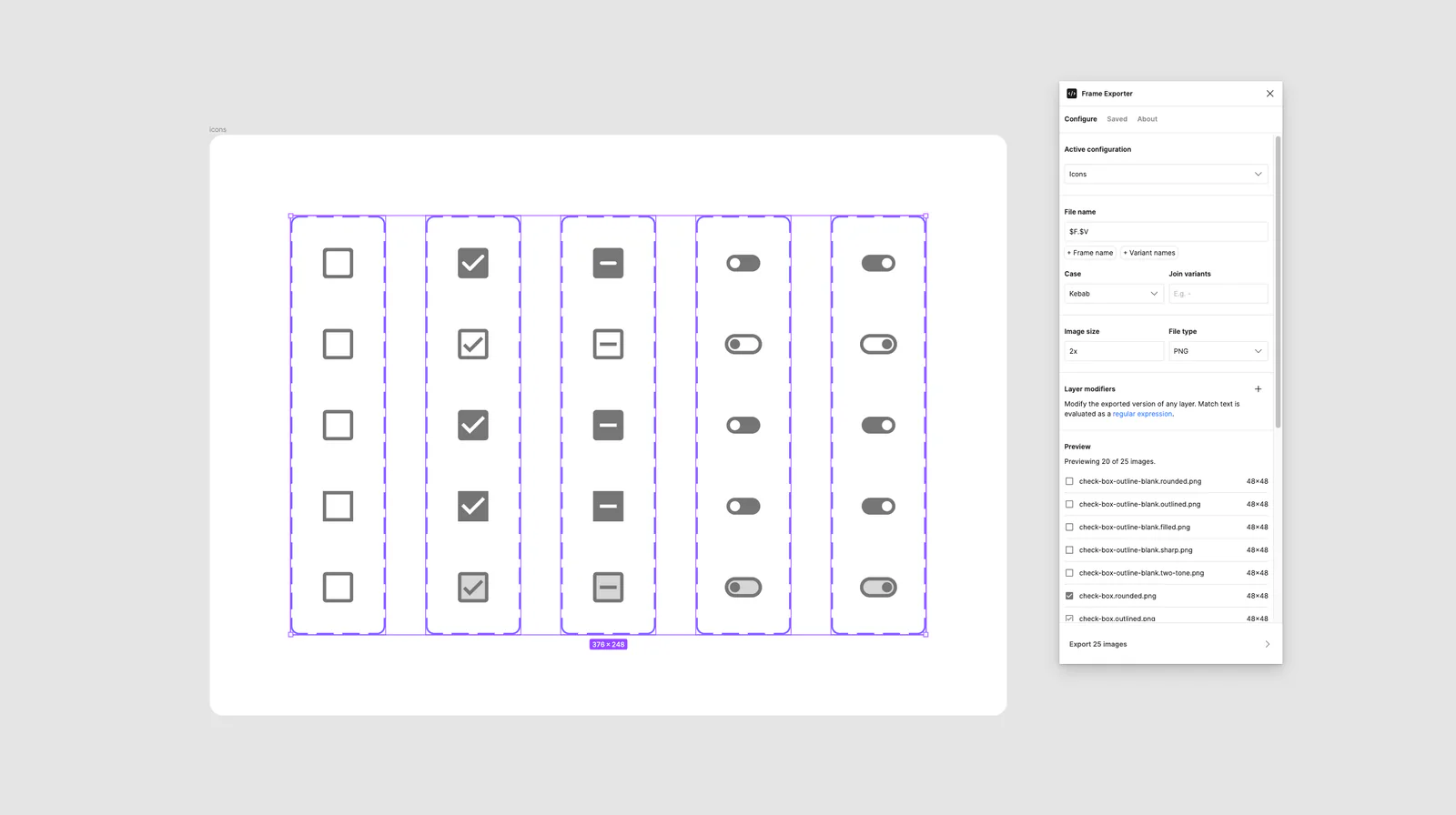Image resolution: width=1456 pixels, height=815 pixels.
Task: Open the Case dropdown set to Kebab
Action: [1114, 294]
